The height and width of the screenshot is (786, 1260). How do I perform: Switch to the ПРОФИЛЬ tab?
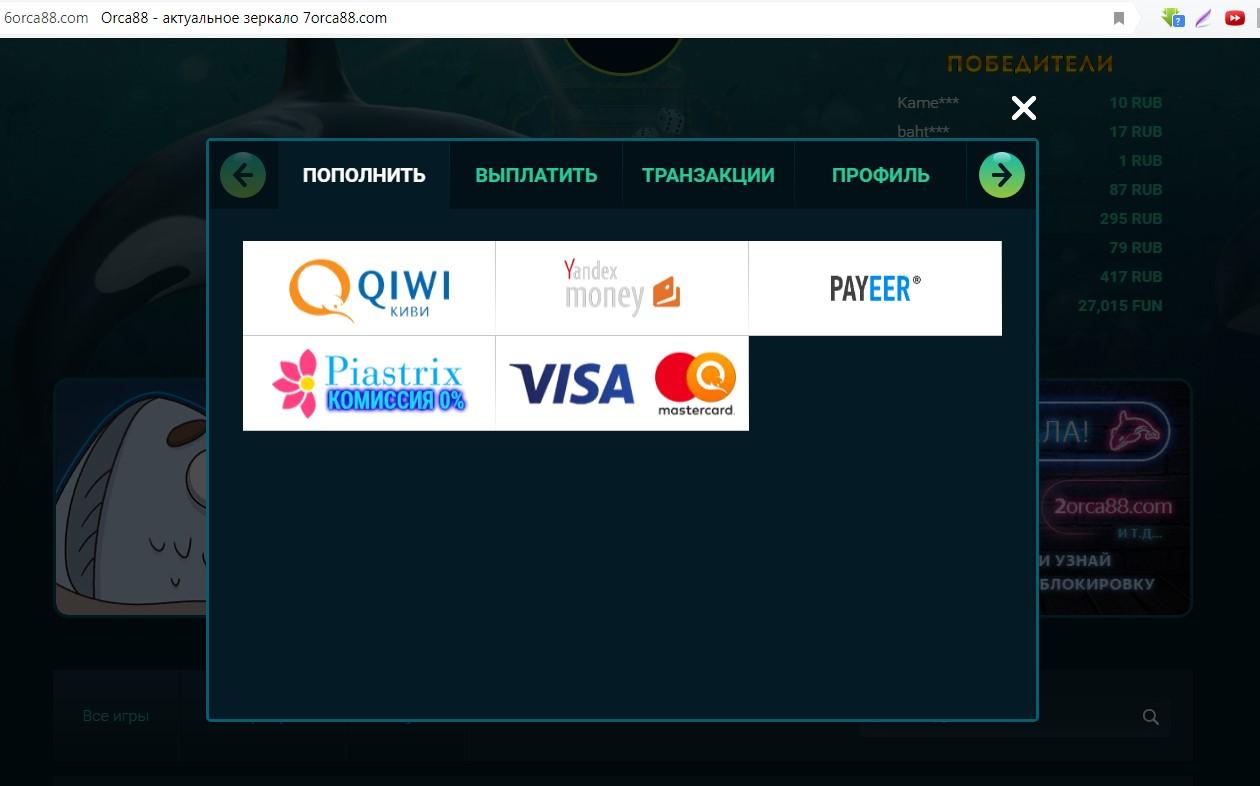pos(881,175)
